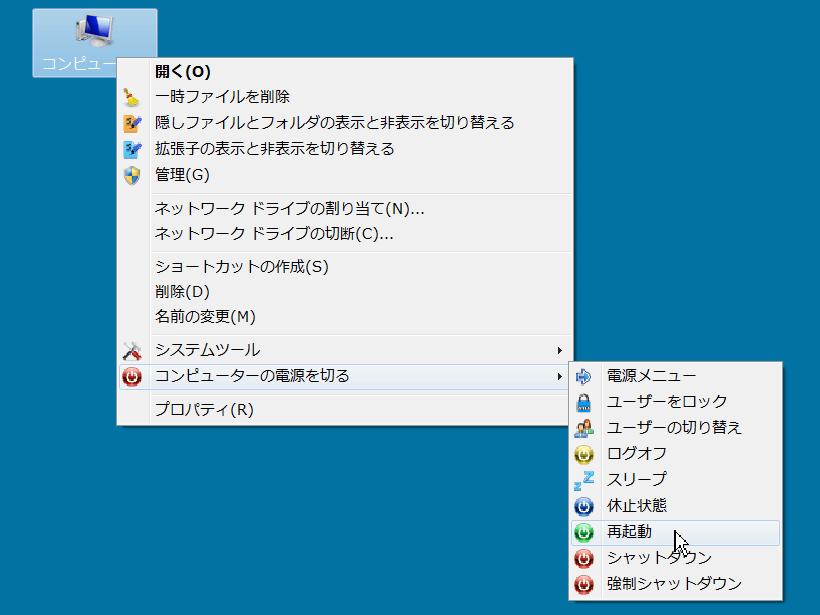
Task: Click the shield icon next to 管理(G)
Action: 132,175
